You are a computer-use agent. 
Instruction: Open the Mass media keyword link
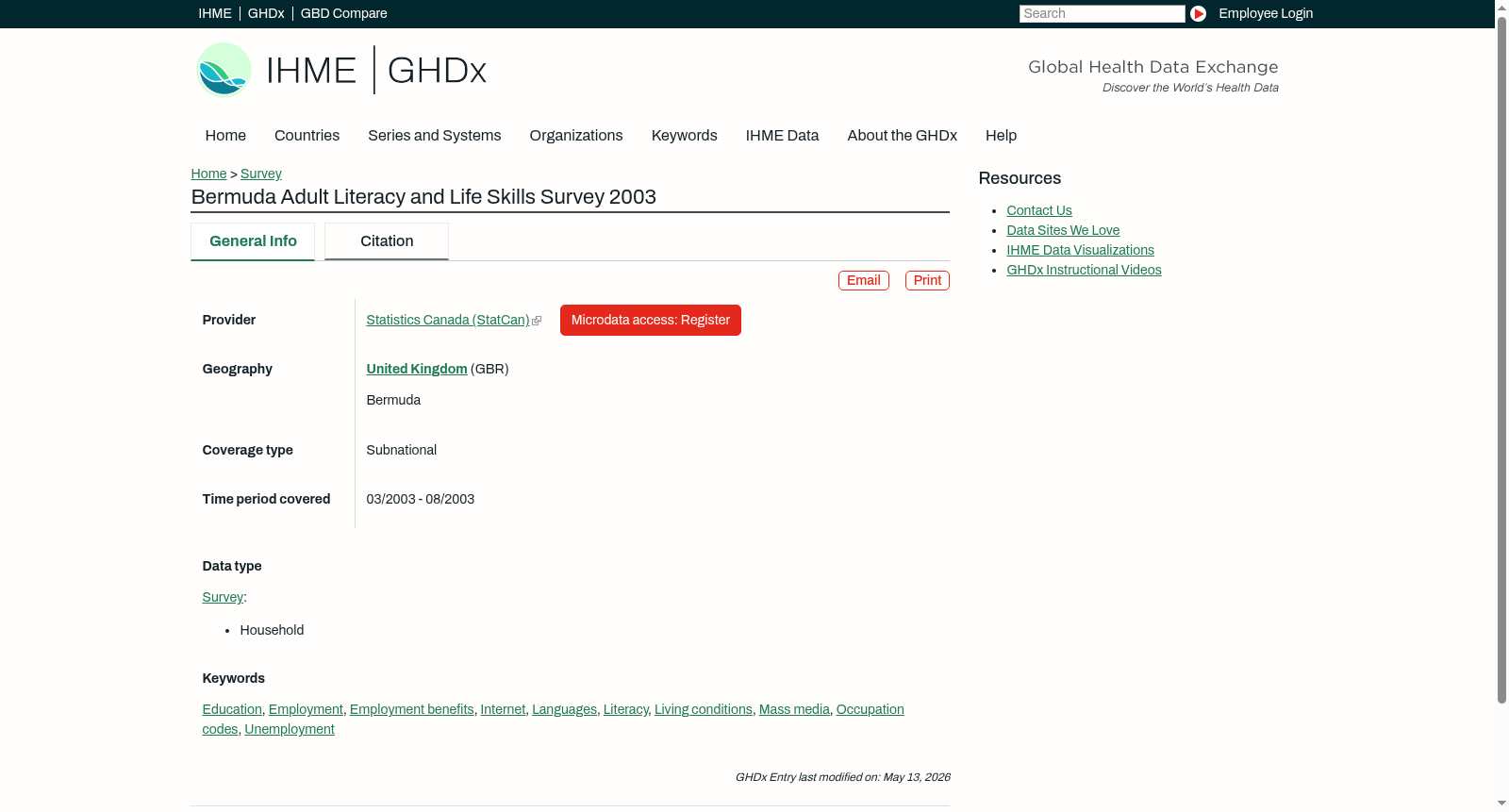794,710
